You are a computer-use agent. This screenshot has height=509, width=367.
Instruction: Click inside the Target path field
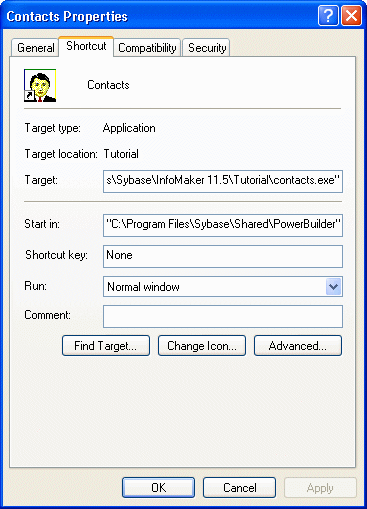pyautogui.click(x=223, y=181)
